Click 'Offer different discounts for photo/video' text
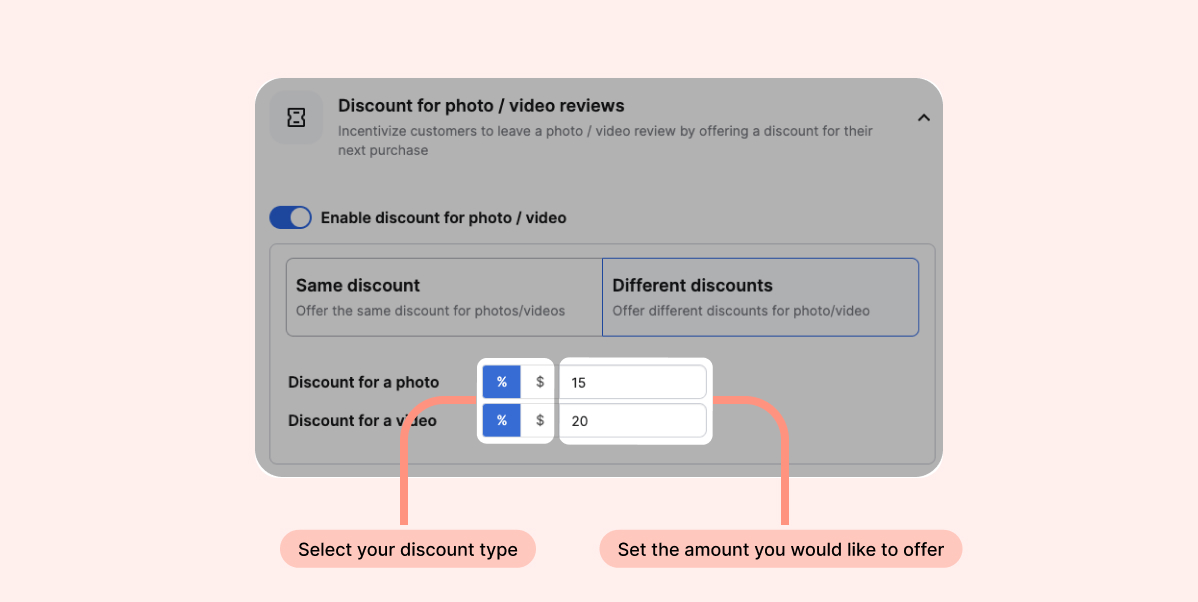1198x602 pixels. tap(741, 311)
